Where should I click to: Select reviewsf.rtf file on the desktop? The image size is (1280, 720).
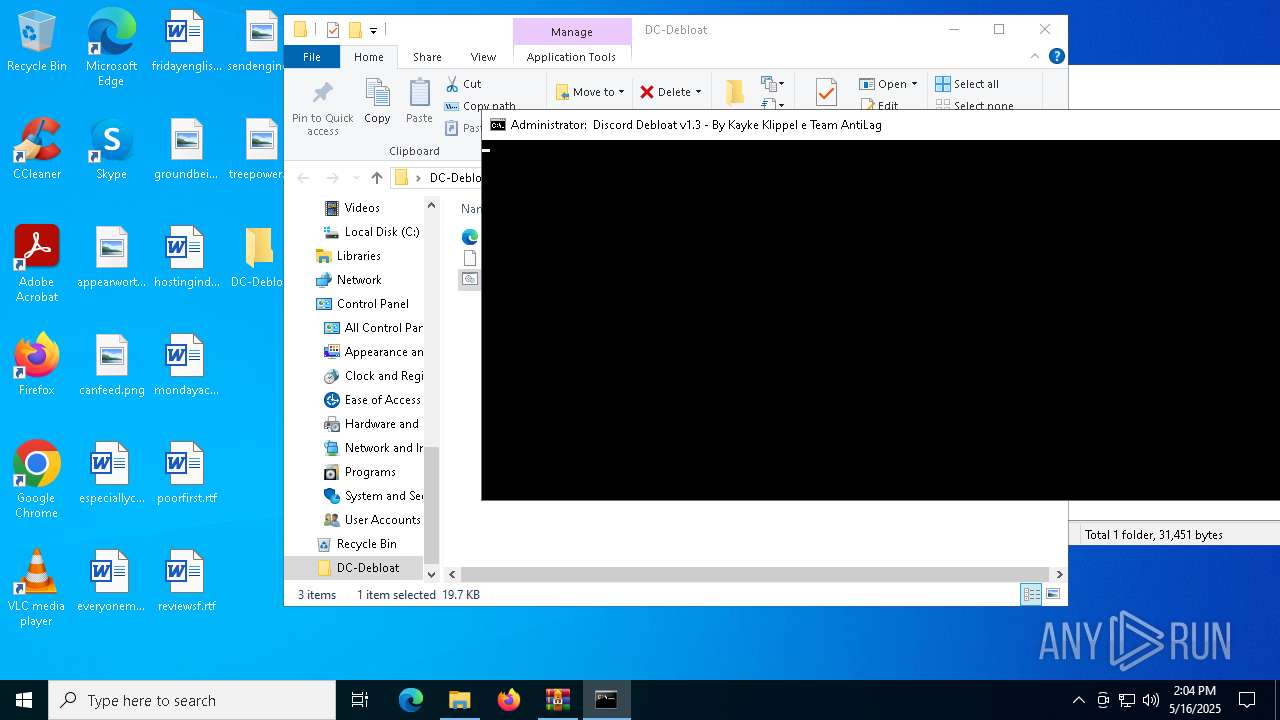[186, 581]
